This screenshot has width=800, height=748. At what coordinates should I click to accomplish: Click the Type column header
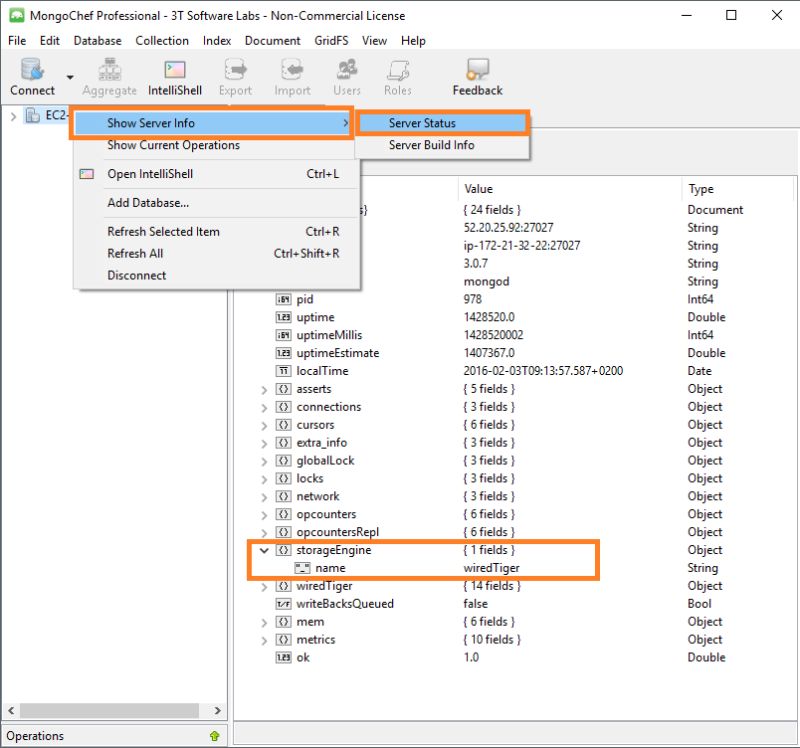[737, 189]
